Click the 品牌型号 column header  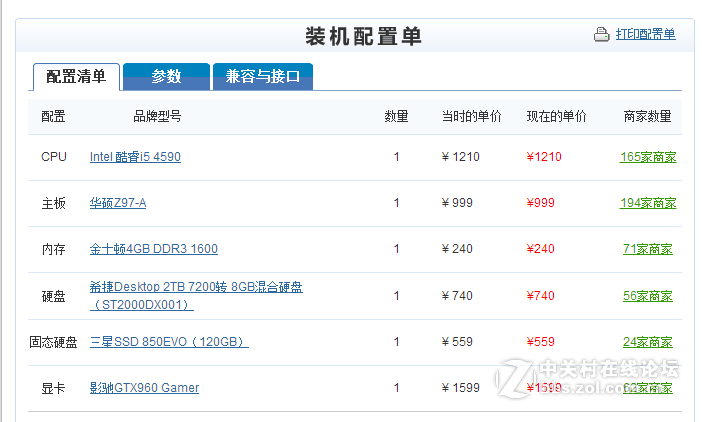[x=157, y=116]
